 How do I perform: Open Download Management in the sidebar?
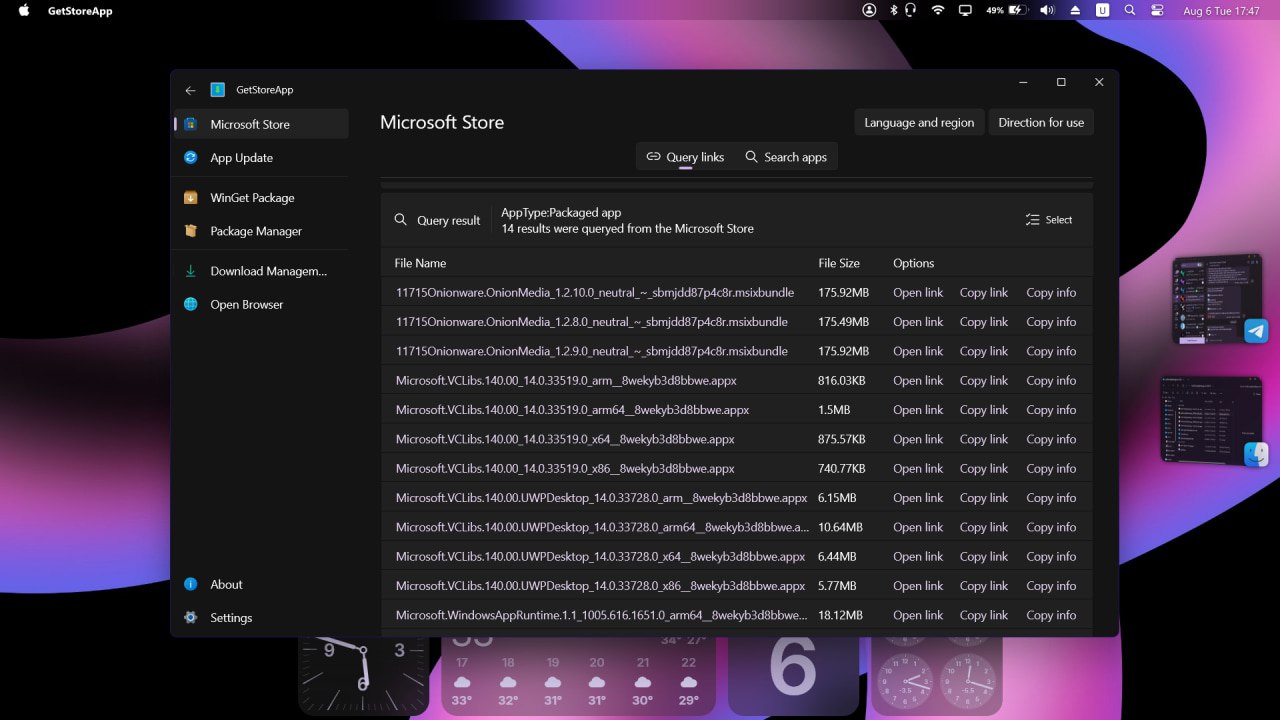tap(267, 271)
